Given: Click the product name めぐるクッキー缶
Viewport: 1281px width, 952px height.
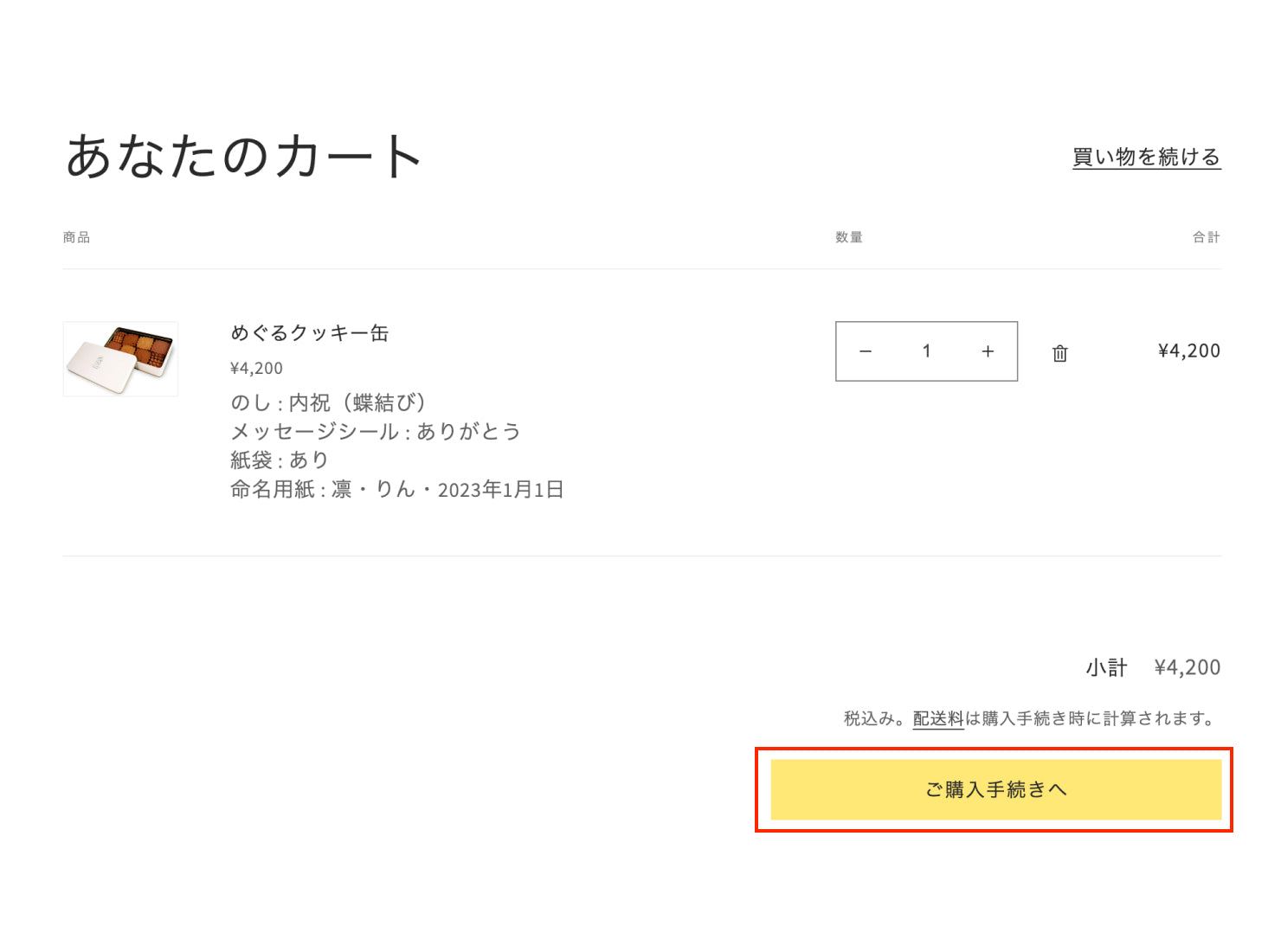Looking at the screenshot, I should [x=309, y=333].
